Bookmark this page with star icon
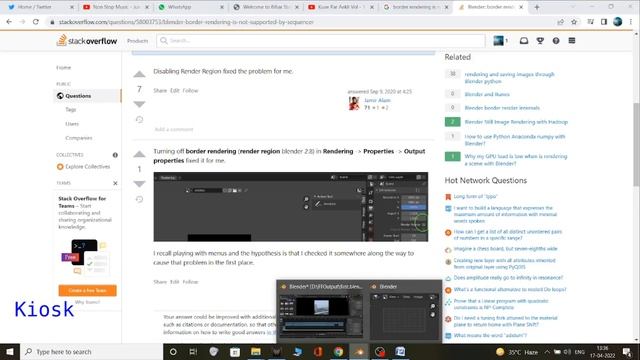Image resolution: width=640 pixels, height=360 pixels. pyautogui.click(x=574, y=22)
